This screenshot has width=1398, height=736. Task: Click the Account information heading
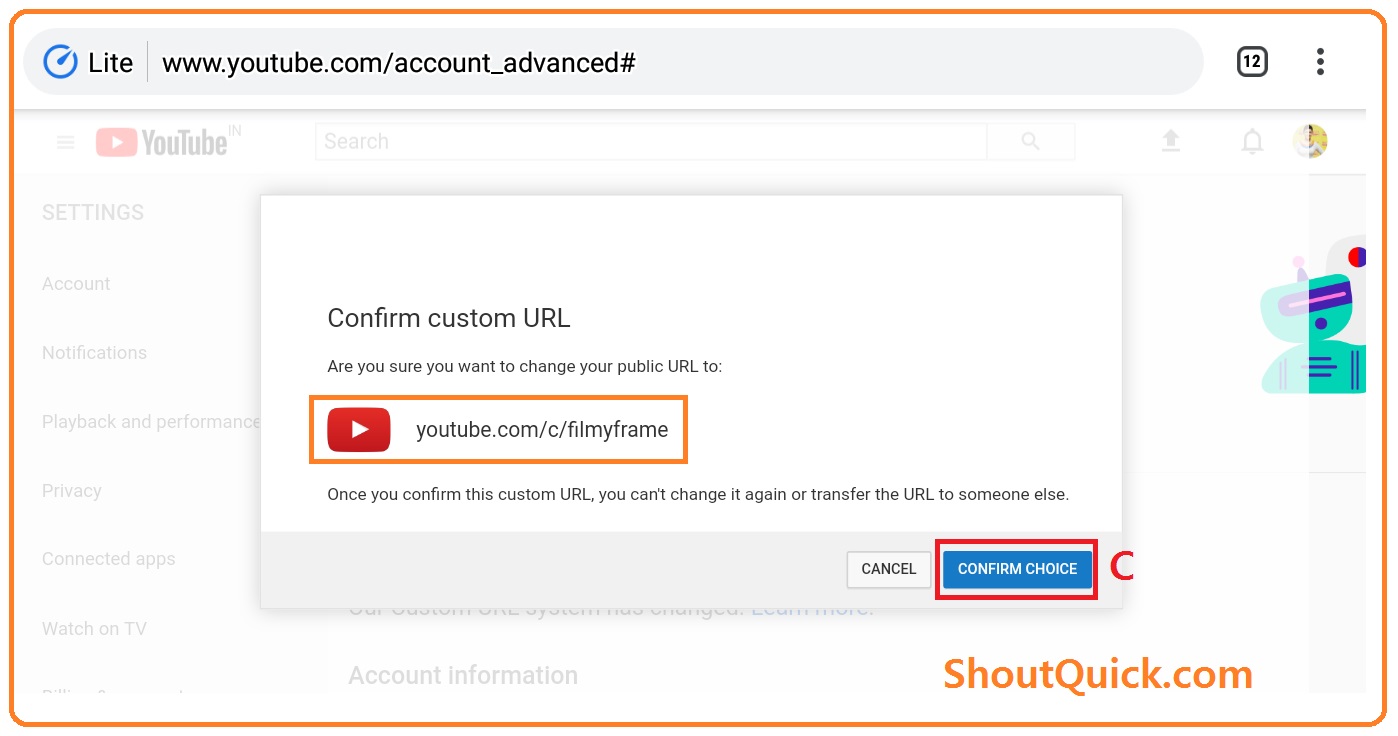coord(463,675)
